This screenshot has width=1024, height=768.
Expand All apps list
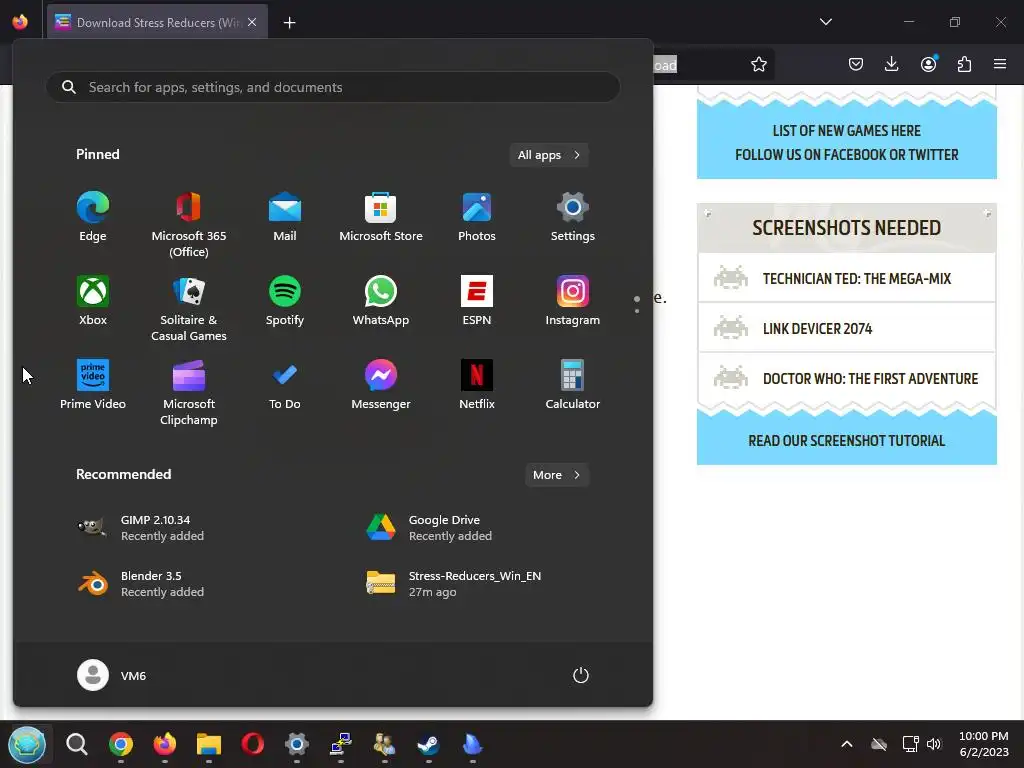(x=549, y=155)
